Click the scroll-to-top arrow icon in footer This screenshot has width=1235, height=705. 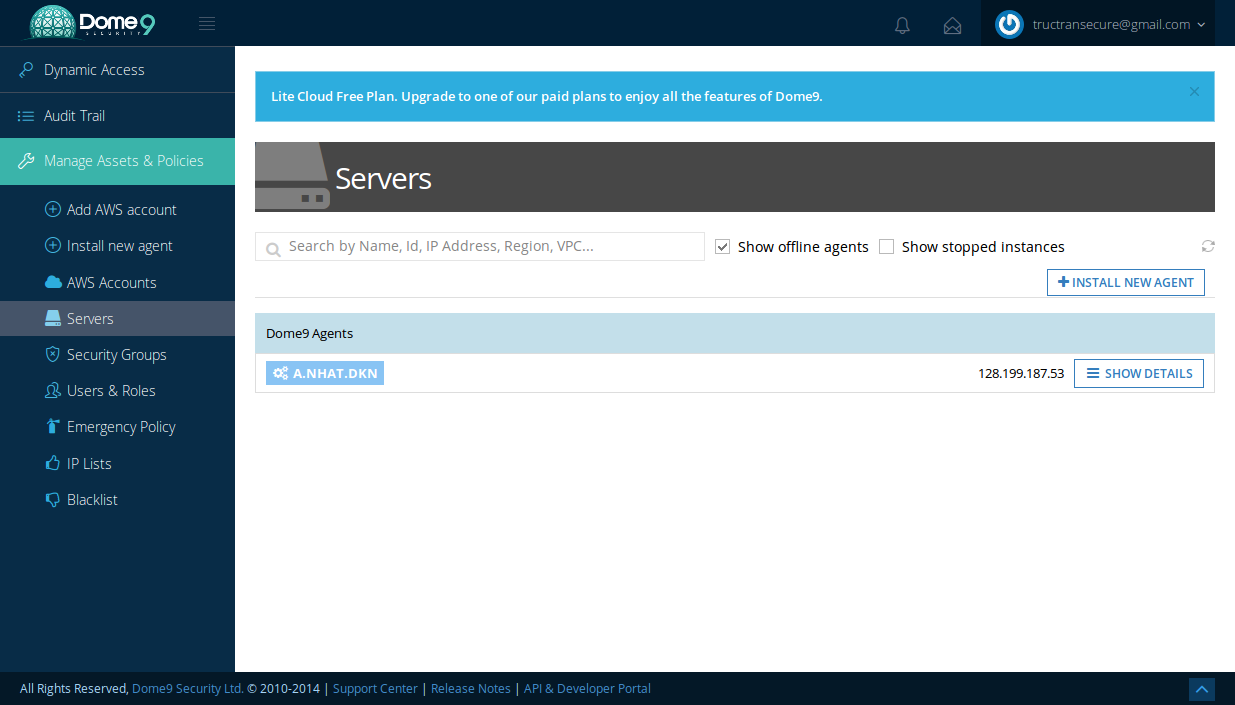1202,689
